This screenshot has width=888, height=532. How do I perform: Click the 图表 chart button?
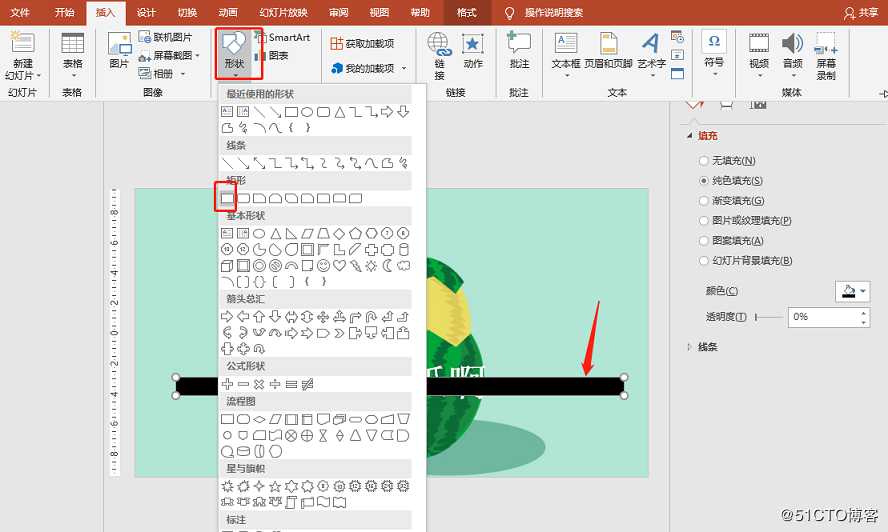272,56
